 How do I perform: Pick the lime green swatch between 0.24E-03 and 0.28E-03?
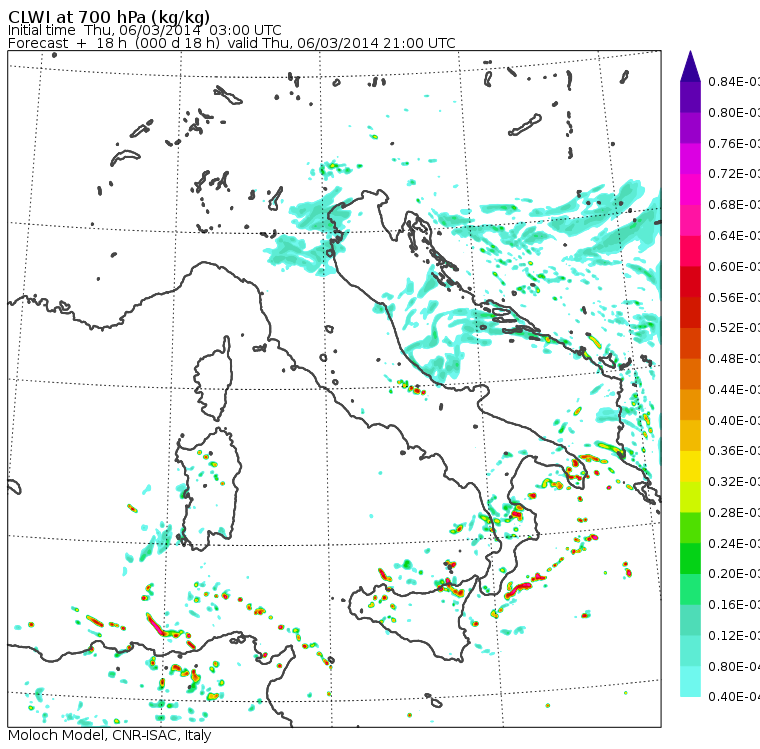point(690,527)
